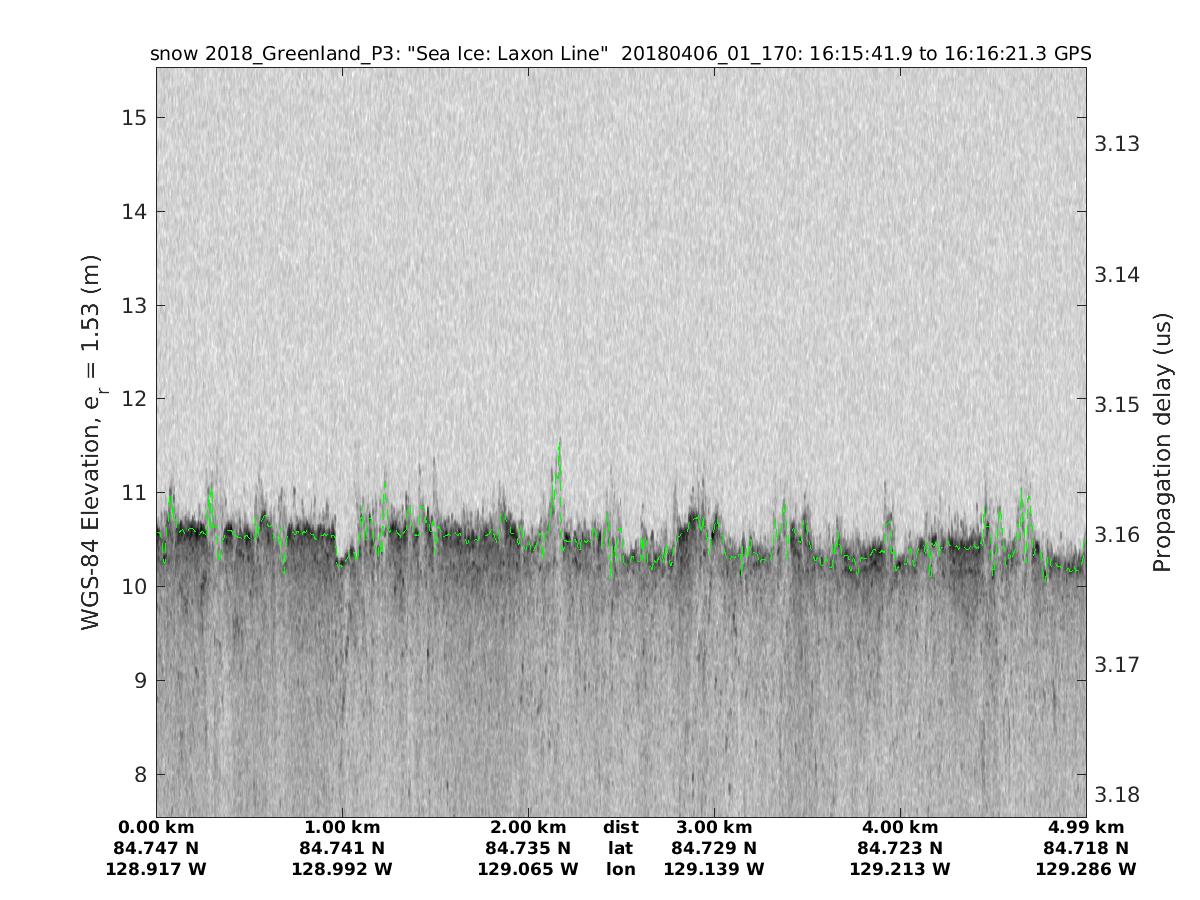
Task: Select the 1.00 km distance label
Action: point(342,827)
